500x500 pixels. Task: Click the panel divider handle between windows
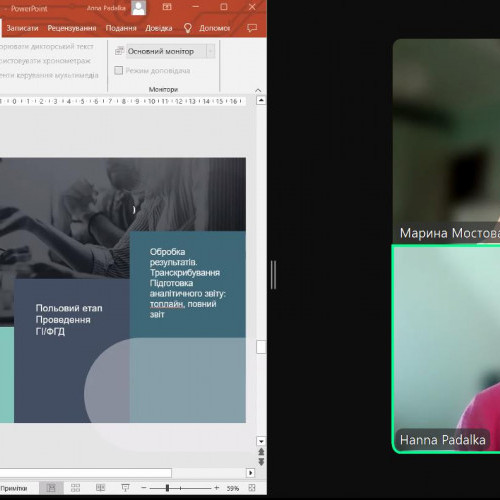pos(273,275)
